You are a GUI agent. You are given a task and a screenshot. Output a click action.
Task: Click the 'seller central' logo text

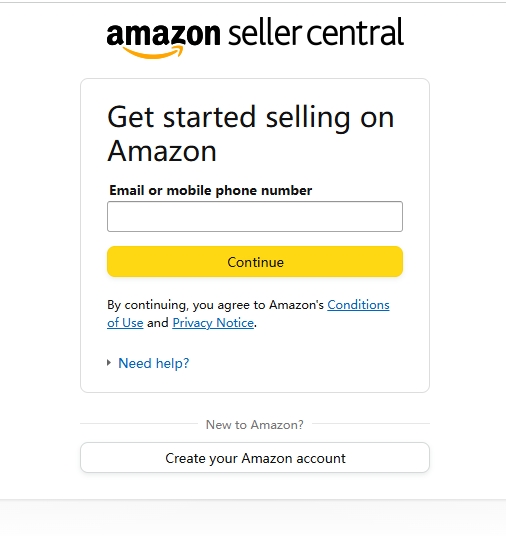pyautogui.click(x=316, y=32)
